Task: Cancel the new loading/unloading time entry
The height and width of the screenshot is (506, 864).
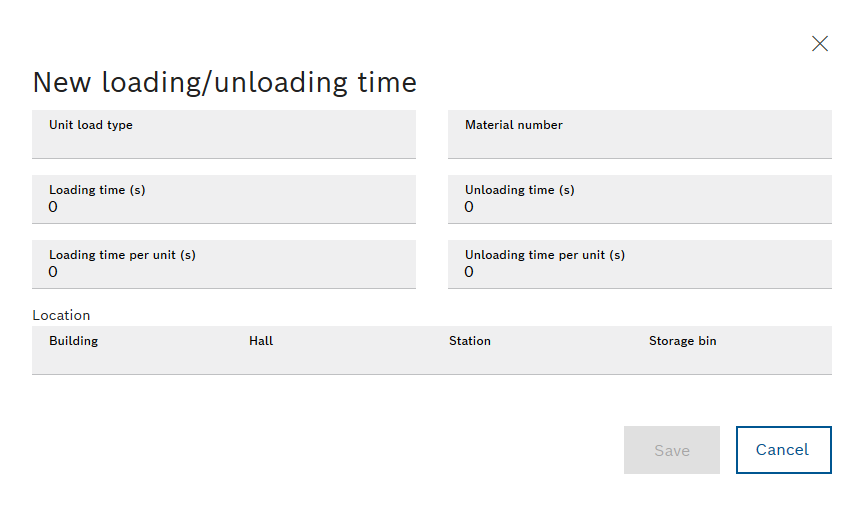Action: (783, 450)
